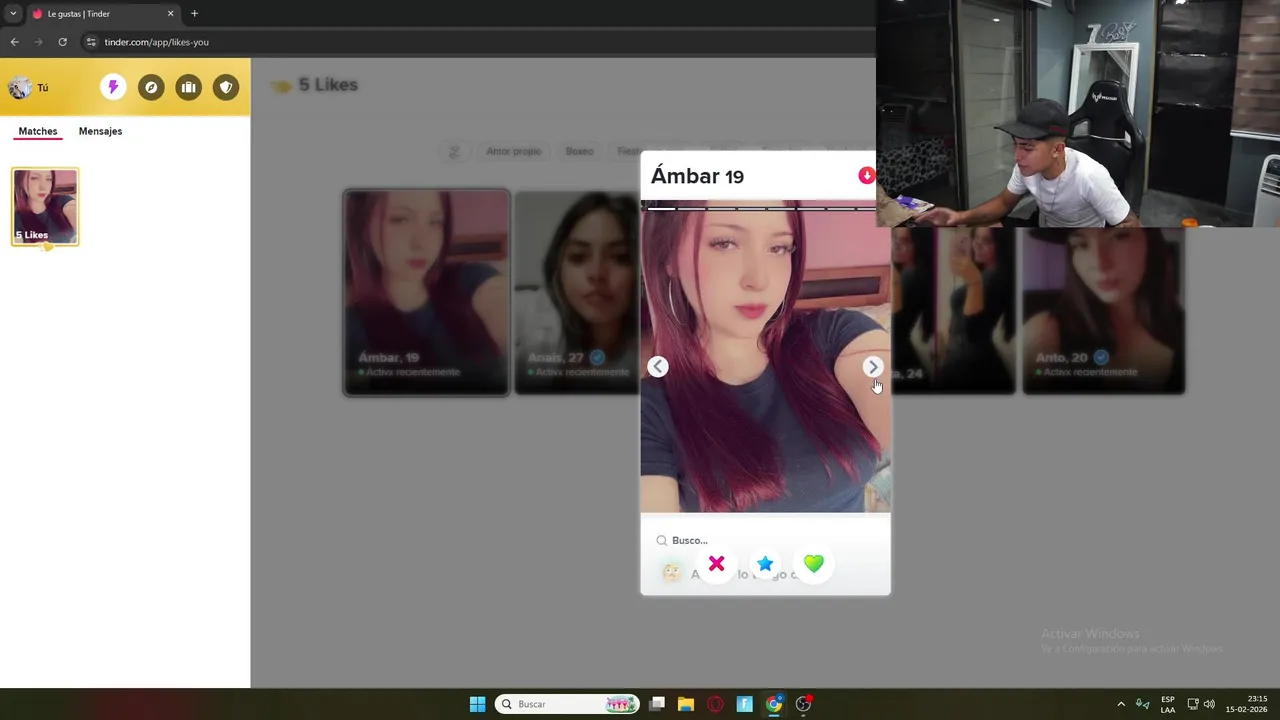Open the work mode briefcase icon
1280x720 pixels.
click(x=188, y=87)
